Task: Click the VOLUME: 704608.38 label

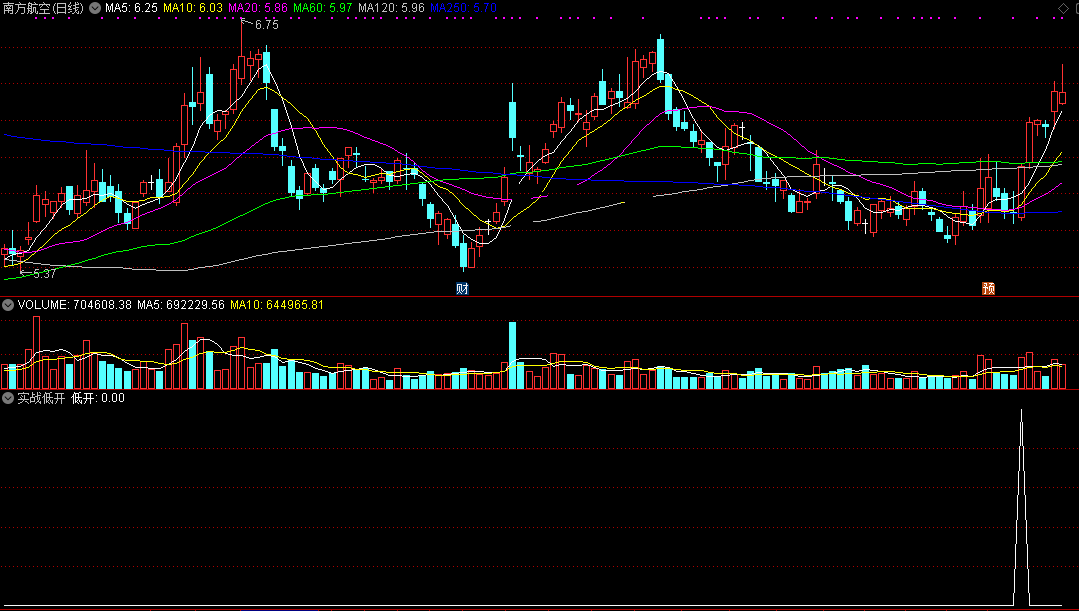Action: point(74,305)
